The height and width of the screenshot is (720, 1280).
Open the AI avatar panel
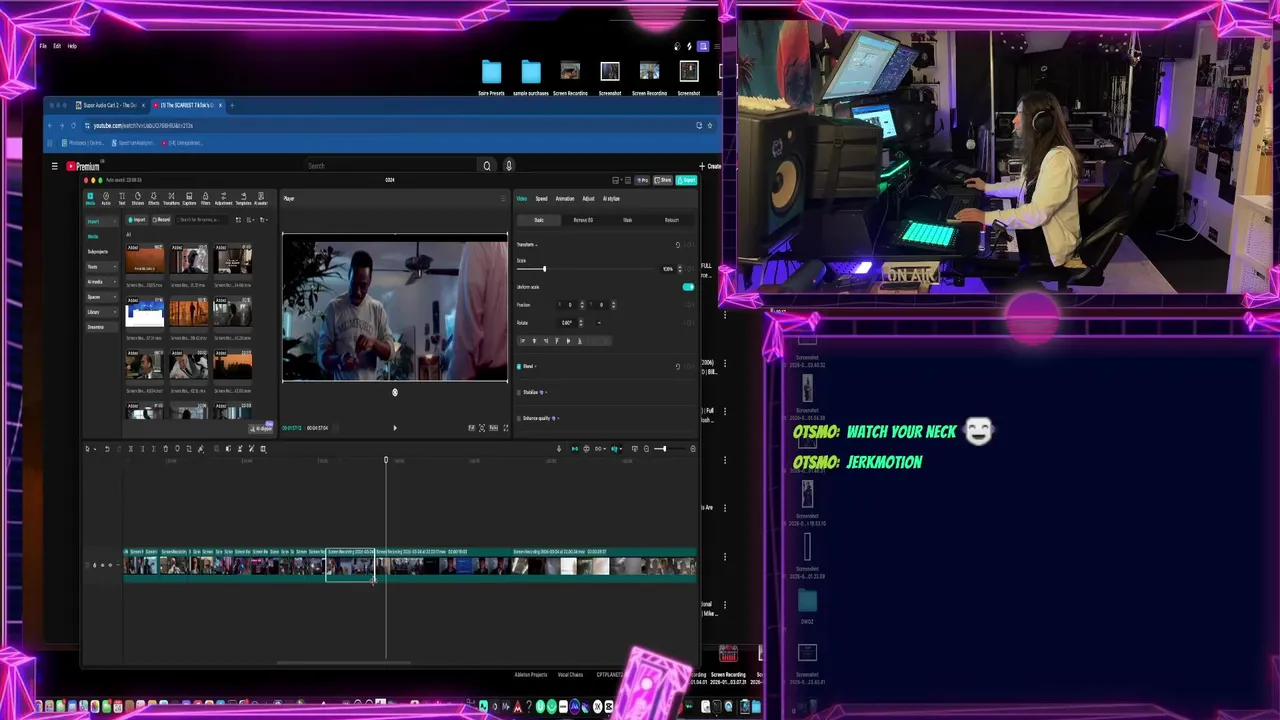tap(261, 199)
